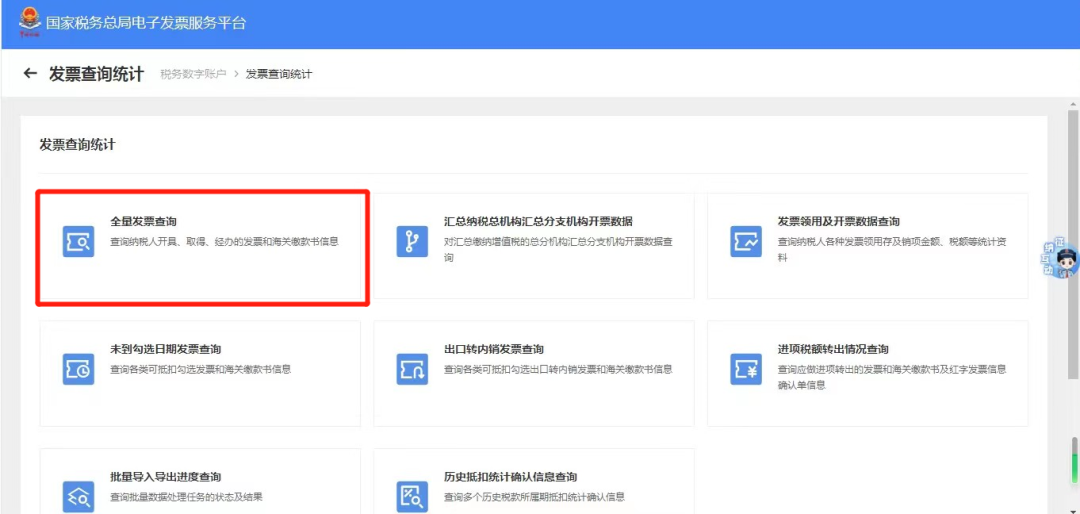The height and width of the screenshot is (514, 1080).
Task: Open 汇总纳税总机构汇总分支机构开票数据 title
Action: [538, 221]
